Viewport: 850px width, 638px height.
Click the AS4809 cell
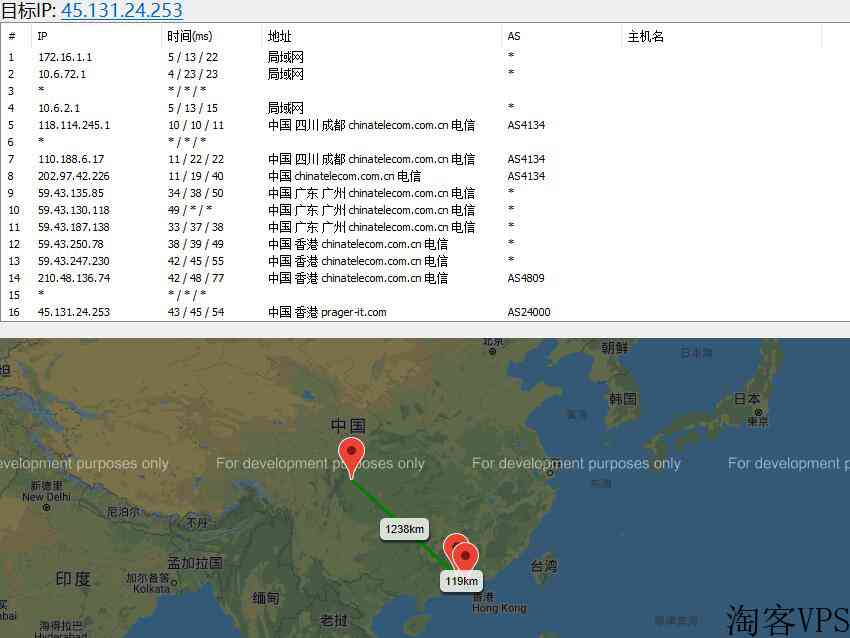coord(526,278)
